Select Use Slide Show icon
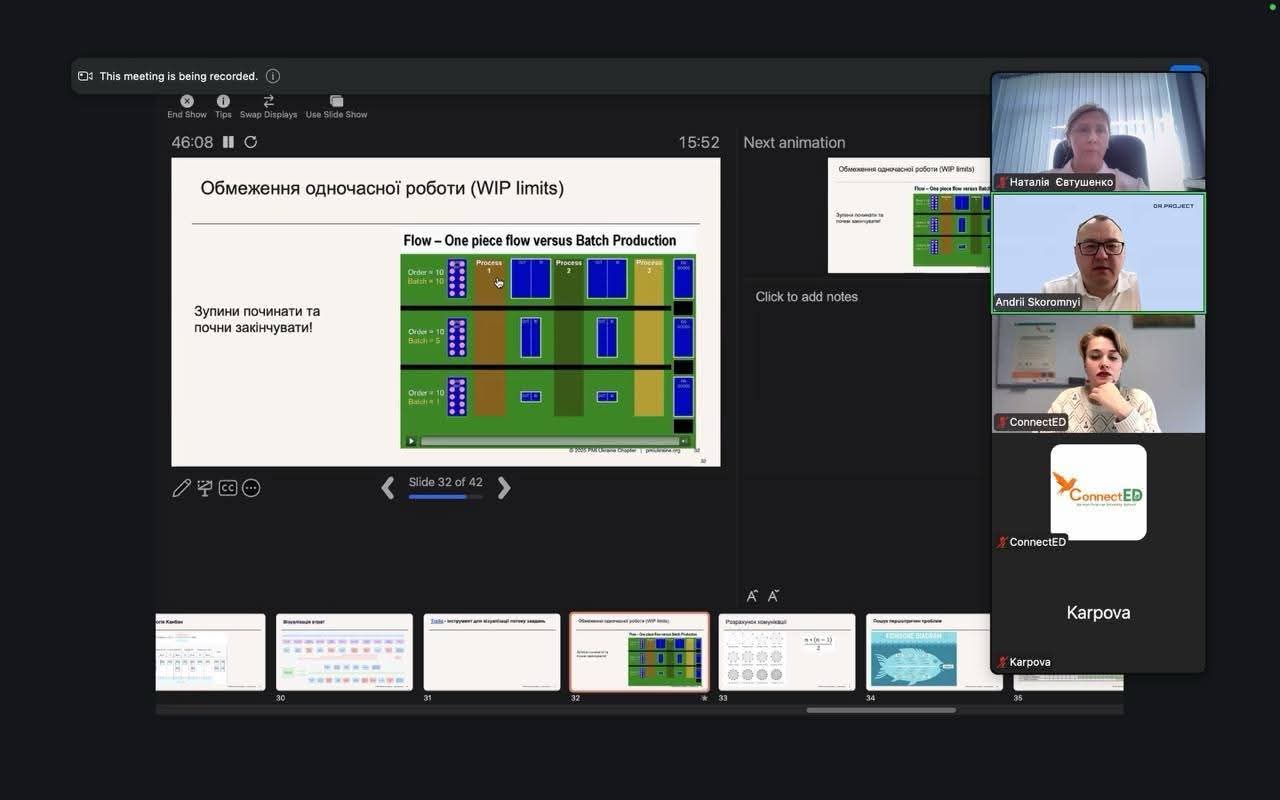The width and height of the screenshot is (1280, 800). pyautogui.click(x=336, y=101)
